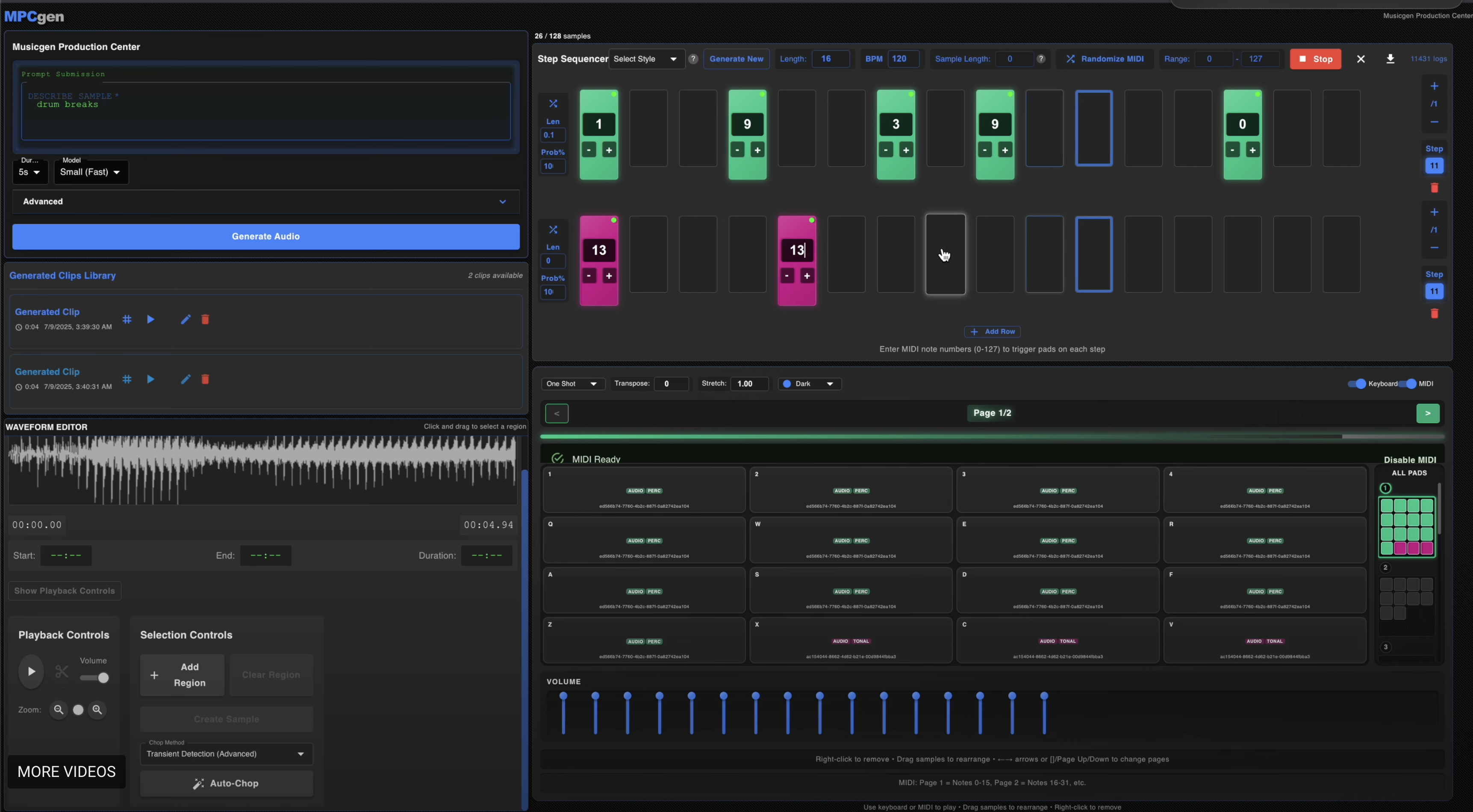Toggle the magenta step with the text cursor
This screenshot has width=1473, height=812.
[796, 260]
